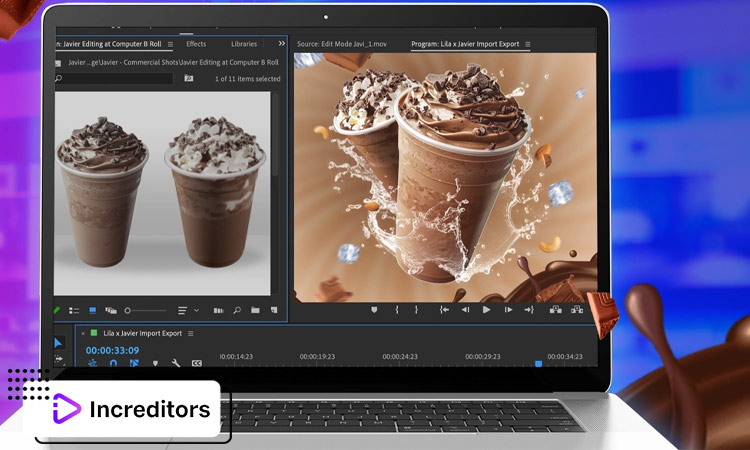Open Javier Editing at Computer B Roll tab
Image resolution: width=750 pixels, height=450 pixels.
click(x=109, y=44)
